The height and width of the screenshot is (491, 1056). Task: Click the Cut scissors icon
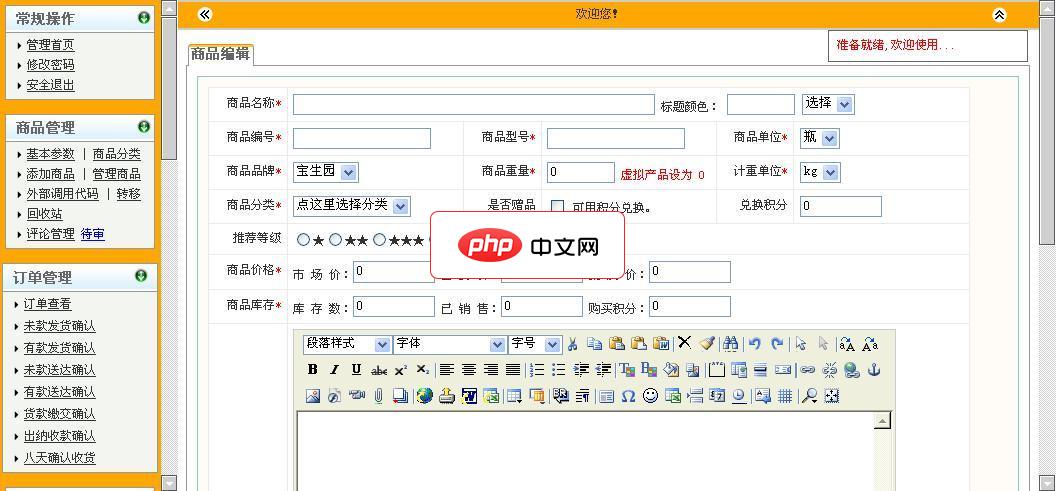click(x=573, y=344)
